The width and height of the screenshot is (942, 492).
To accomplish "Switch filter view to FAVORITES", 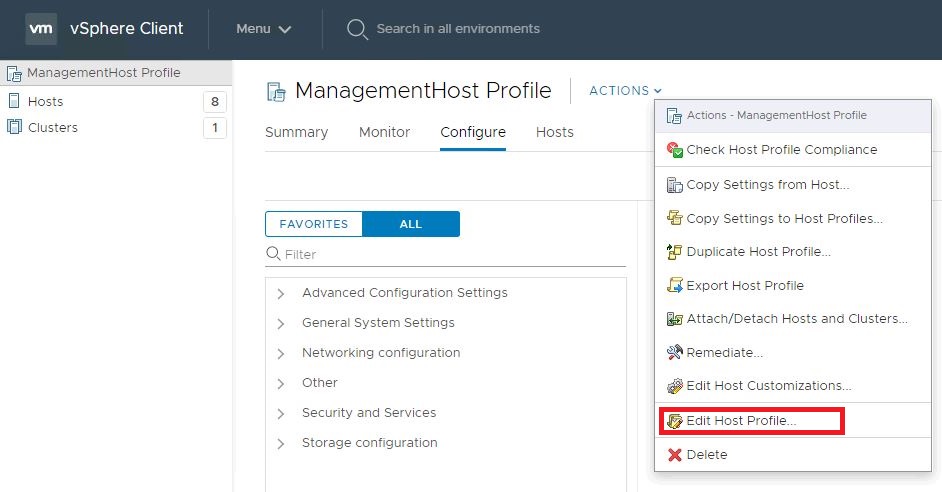I will coord(313,224).
